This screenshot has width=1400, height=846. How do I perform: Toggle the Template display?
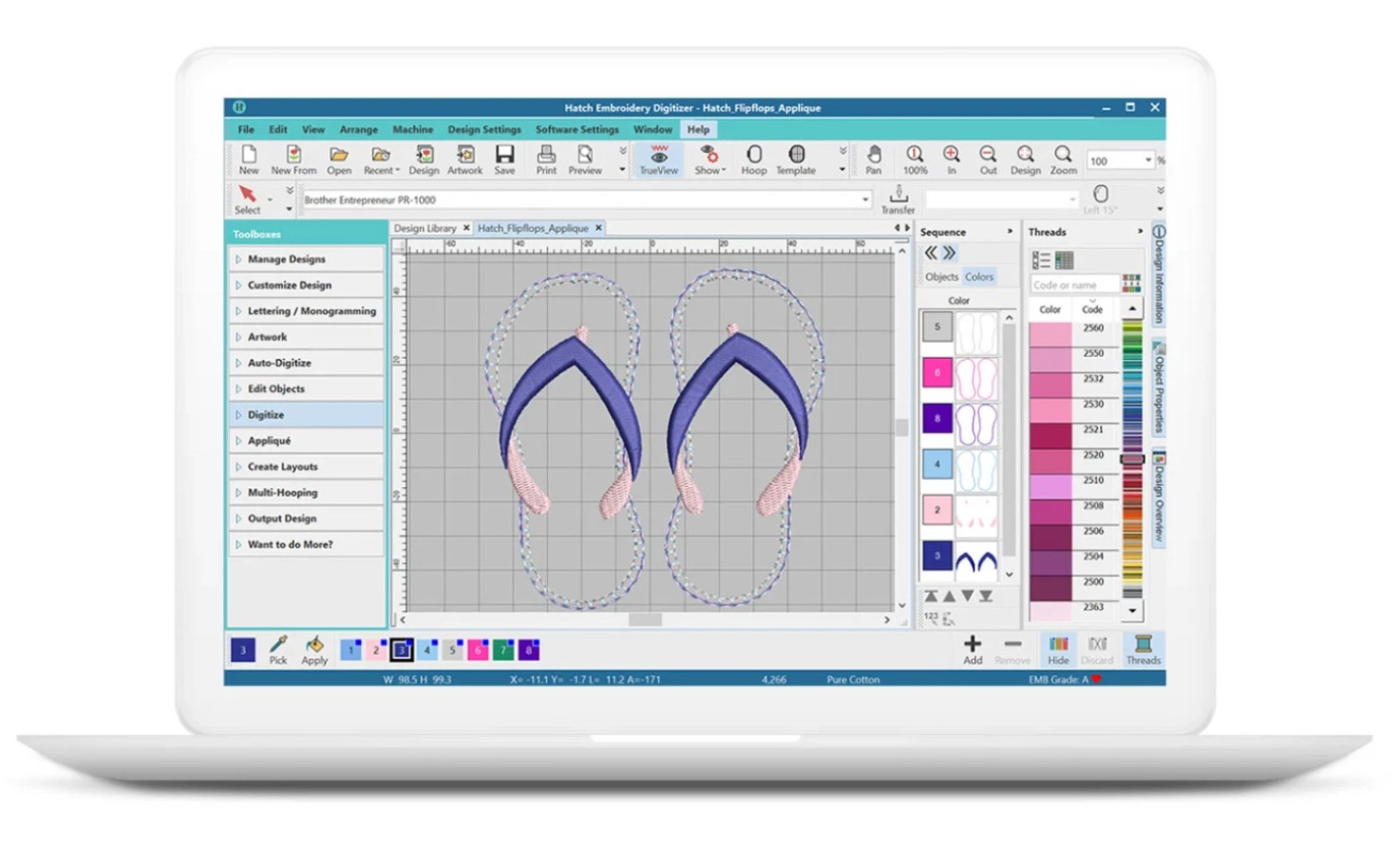pyautogui.click(x=796, y=159)
